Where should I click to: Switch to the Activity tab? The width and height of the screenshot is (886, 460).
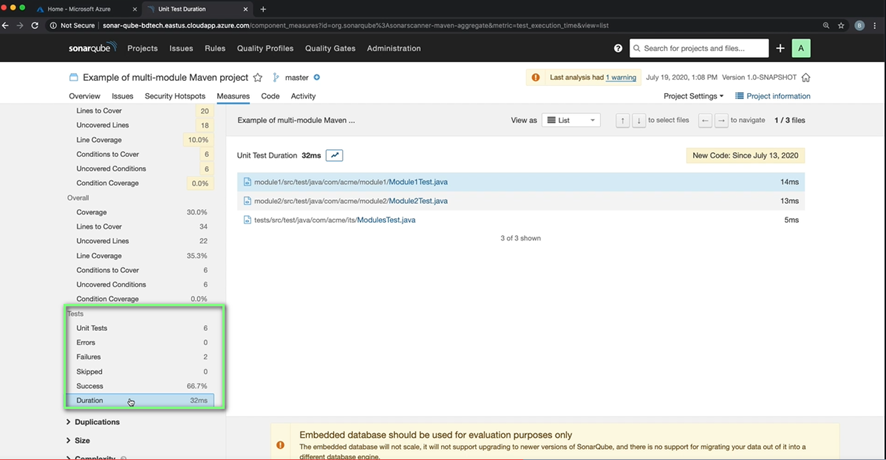click(x=303, y=96)
